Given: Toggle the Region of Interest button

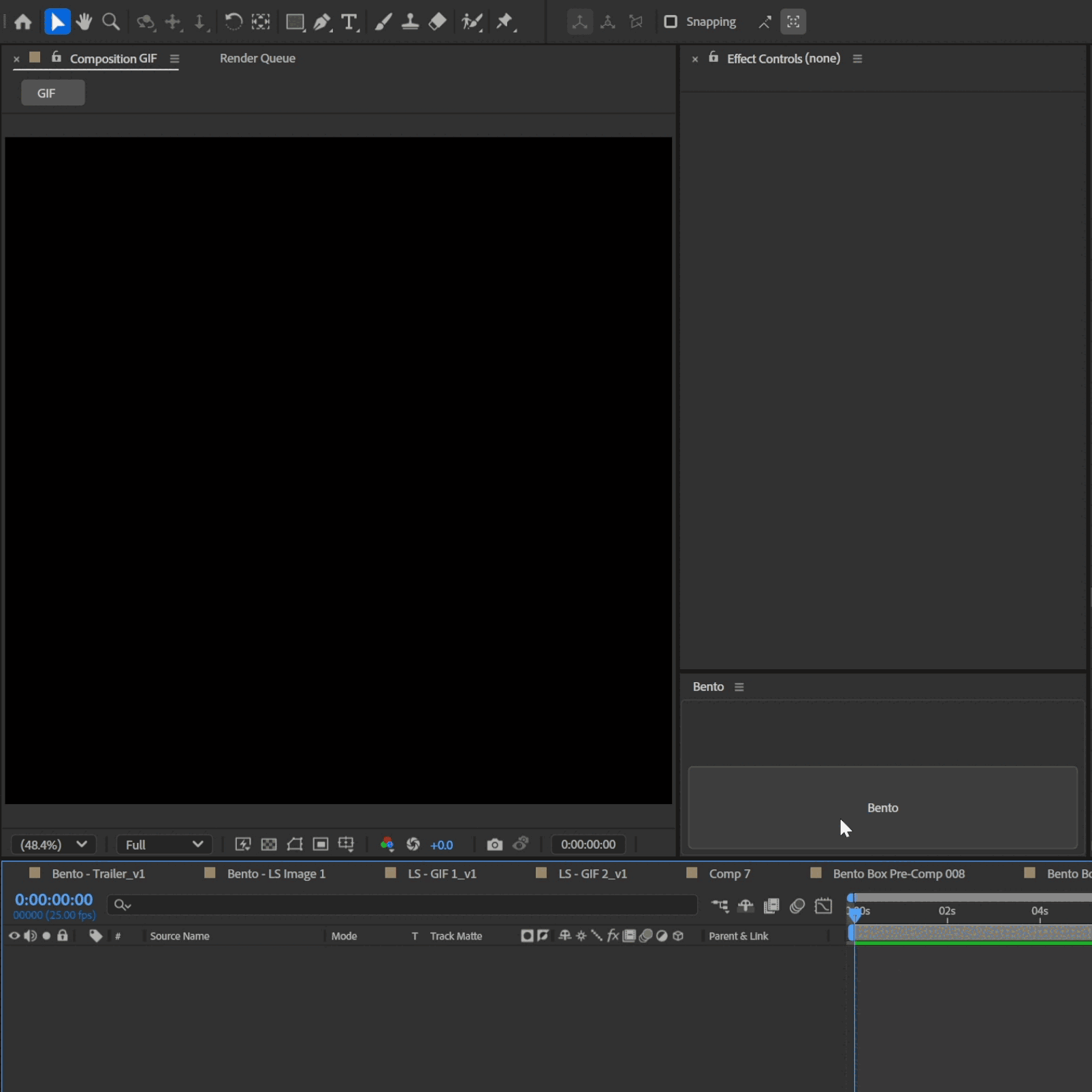Looking at the screenshot, I should coord(321,844).
